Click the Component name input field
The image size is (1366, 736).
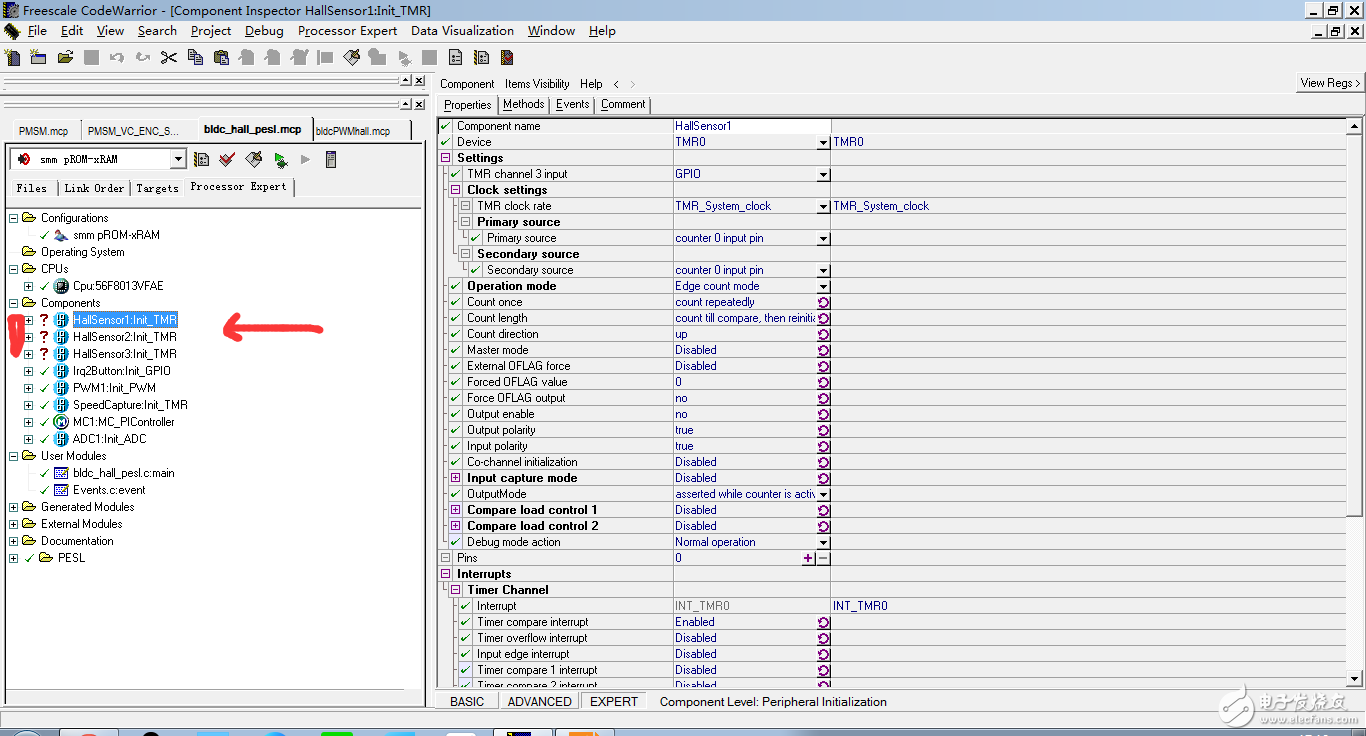(x=751, y=126)
